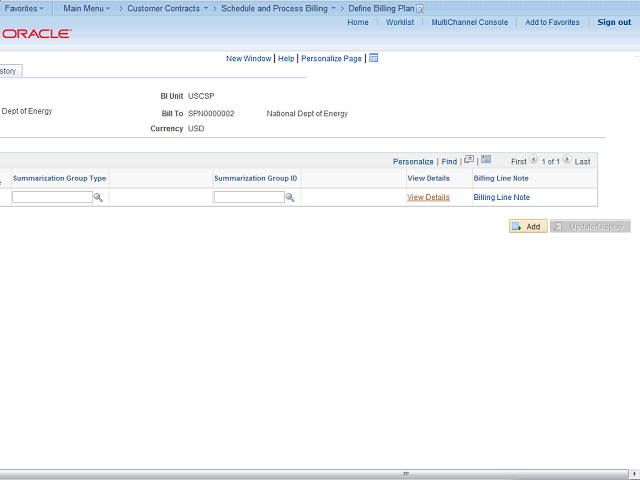640x480 pixels.
Task: Sign out of the application
Action: tap(614, 22)
